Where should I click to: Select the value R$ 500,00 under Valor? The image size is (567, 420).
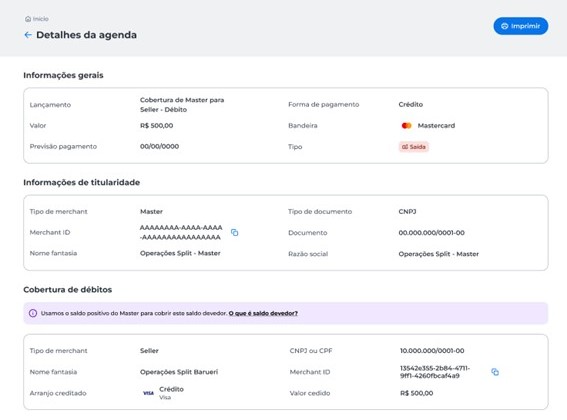point(157,126)
